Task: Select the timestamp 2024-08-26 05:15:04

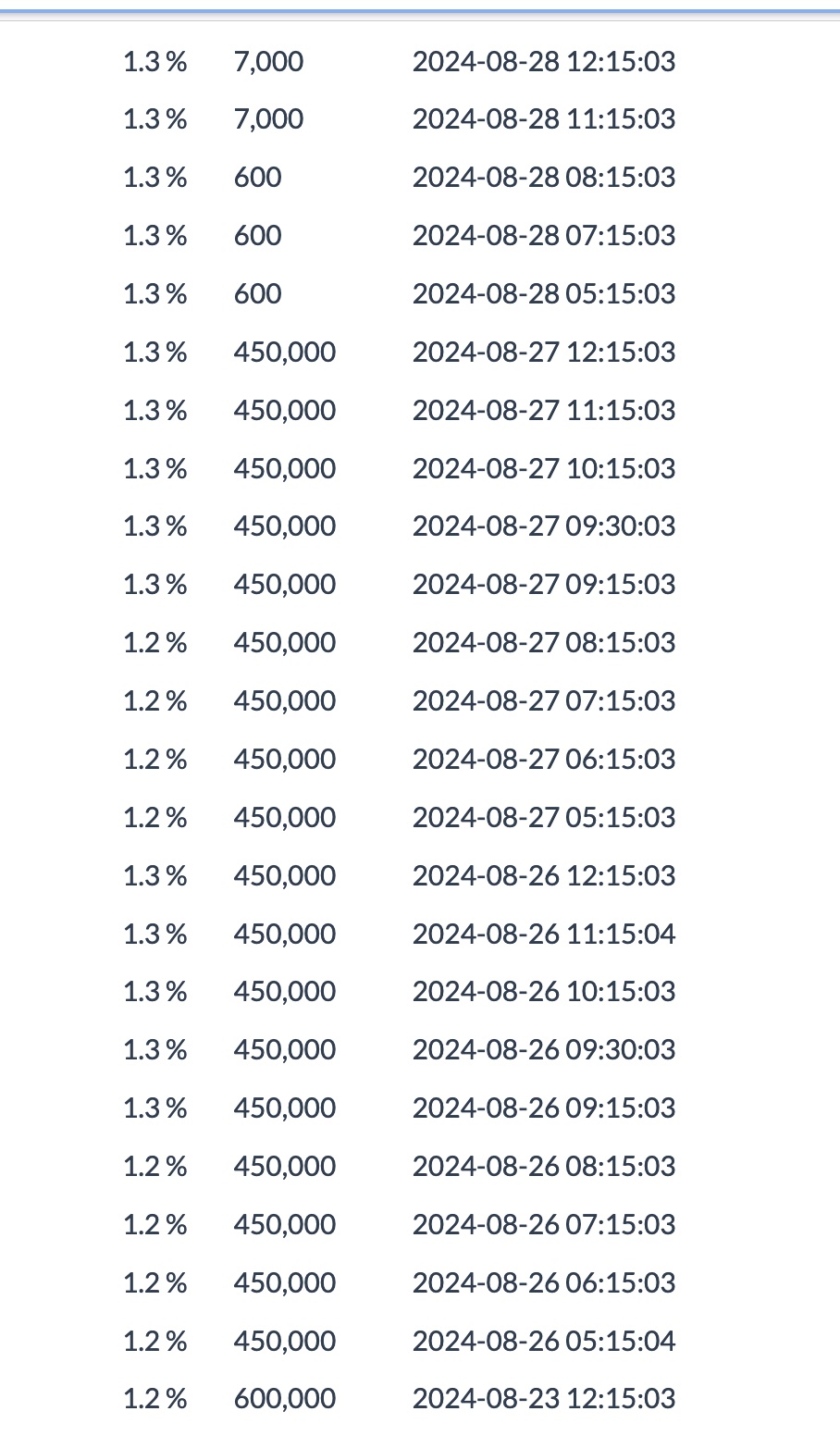Action: pyautogui.click(x=544, y=1342)
